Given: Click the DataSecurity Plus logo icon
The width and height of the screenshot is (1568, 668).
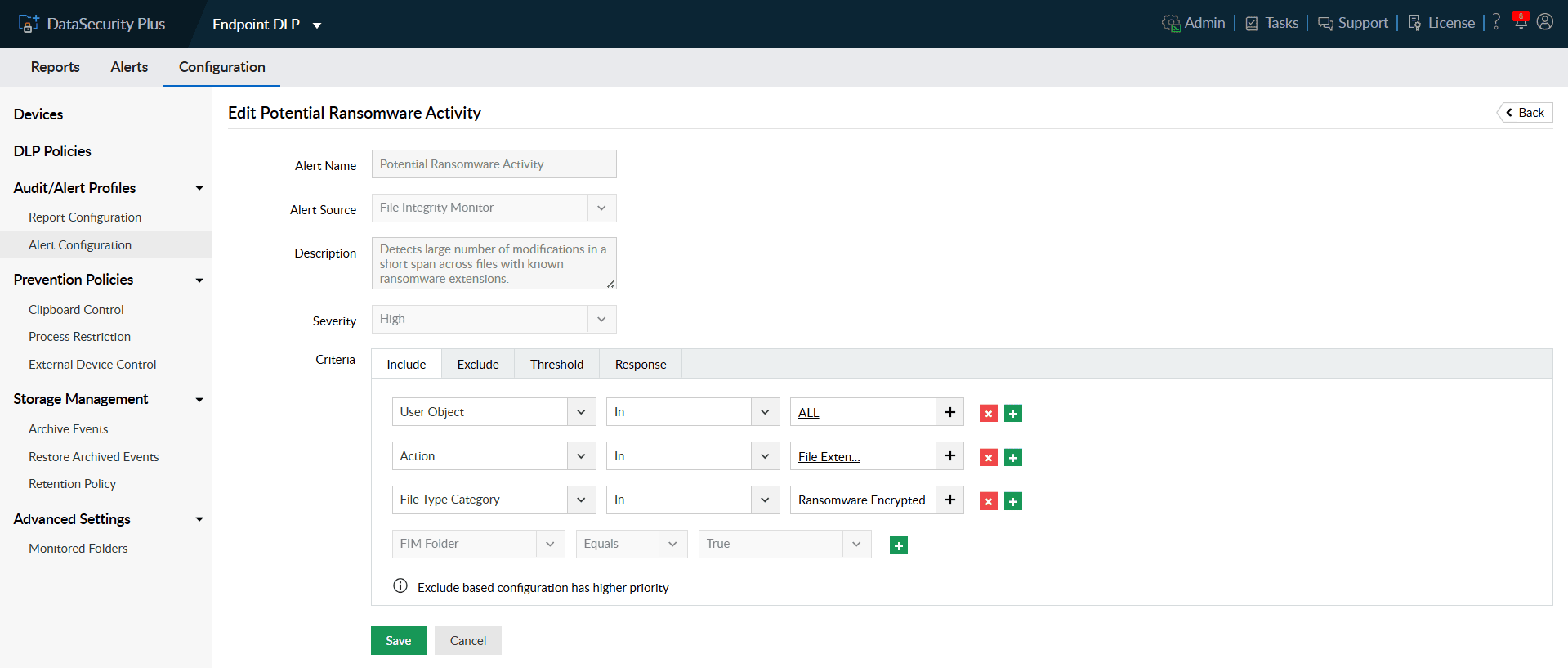Looking at the screenshot, I should (x=29, y=24).
